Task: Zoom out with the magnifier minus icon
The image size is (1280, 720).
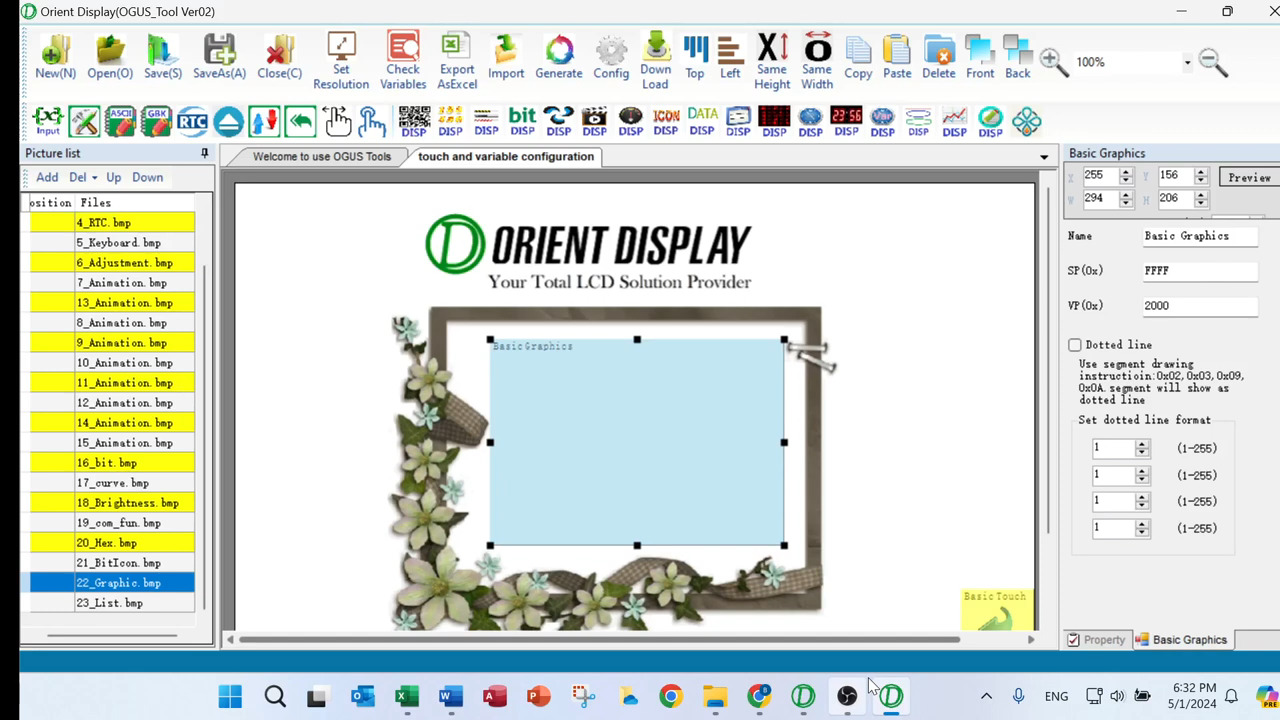Action: coord(1213,62)
